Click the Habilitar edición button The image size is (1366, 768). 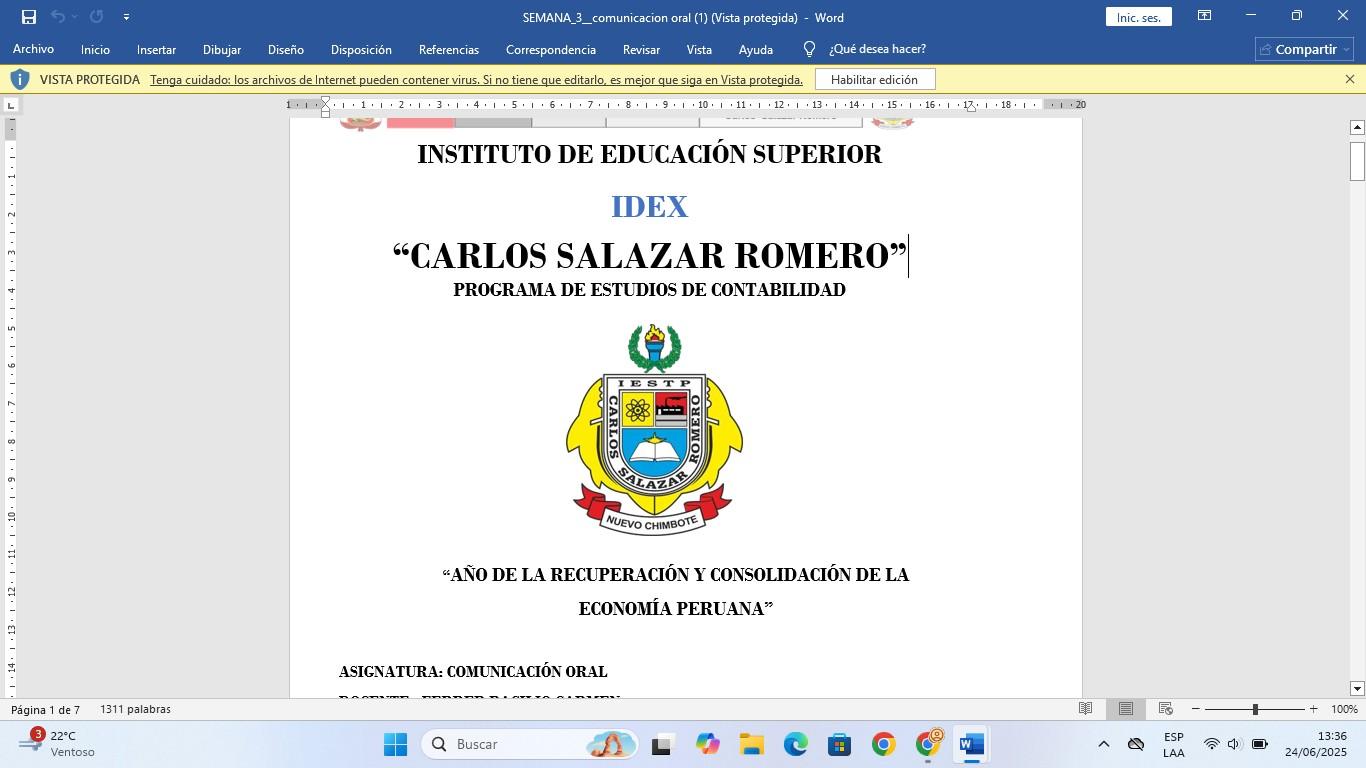click(874, 79)
